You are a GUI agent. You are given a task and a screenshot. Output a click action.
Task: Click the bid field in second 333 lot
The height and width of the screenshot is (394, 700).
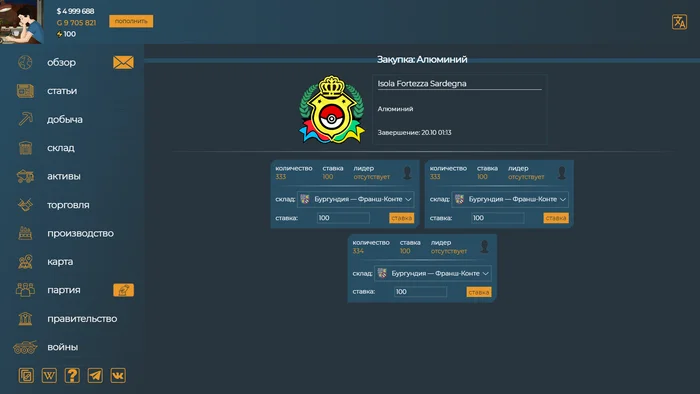click(x=497, y=218)
